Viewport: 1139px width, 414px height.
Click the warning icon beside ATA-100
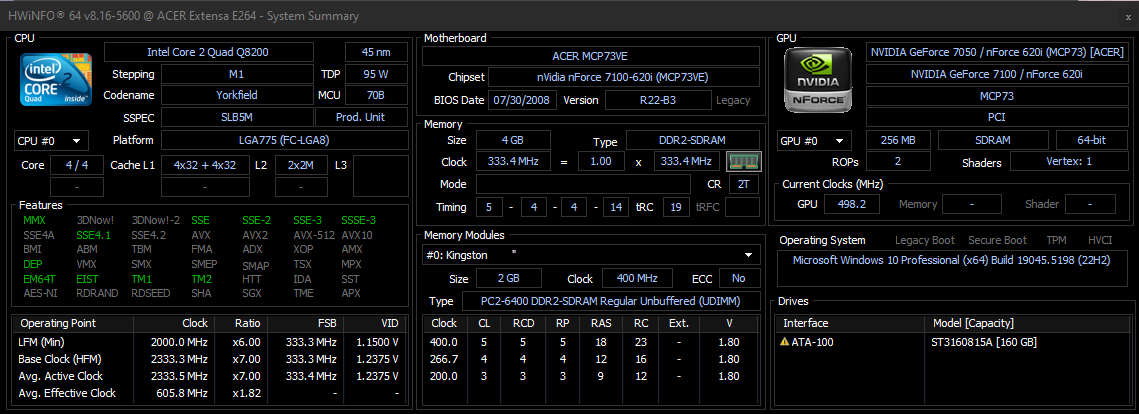(784, 342)
